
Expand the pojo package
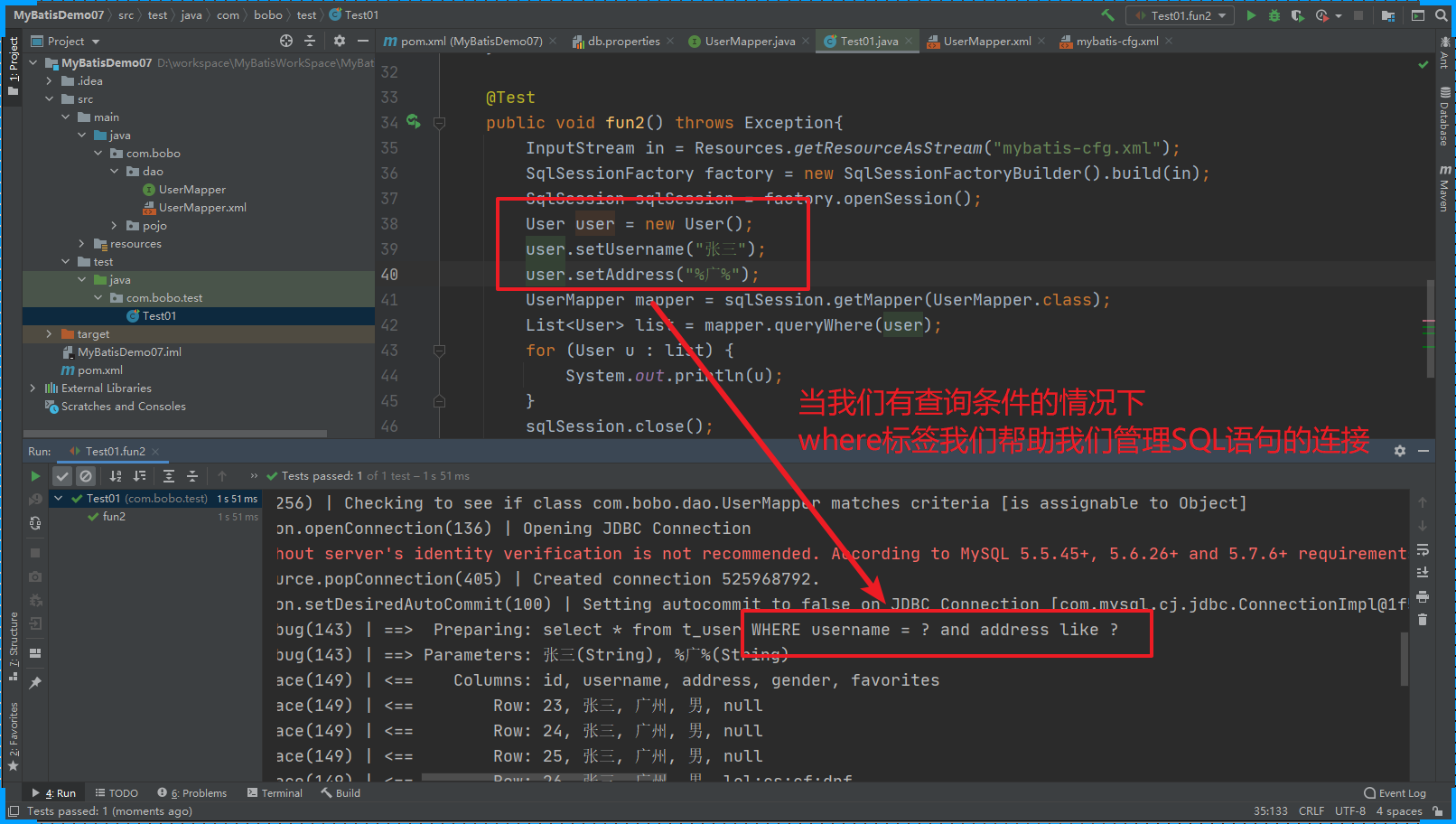point(115,225)
